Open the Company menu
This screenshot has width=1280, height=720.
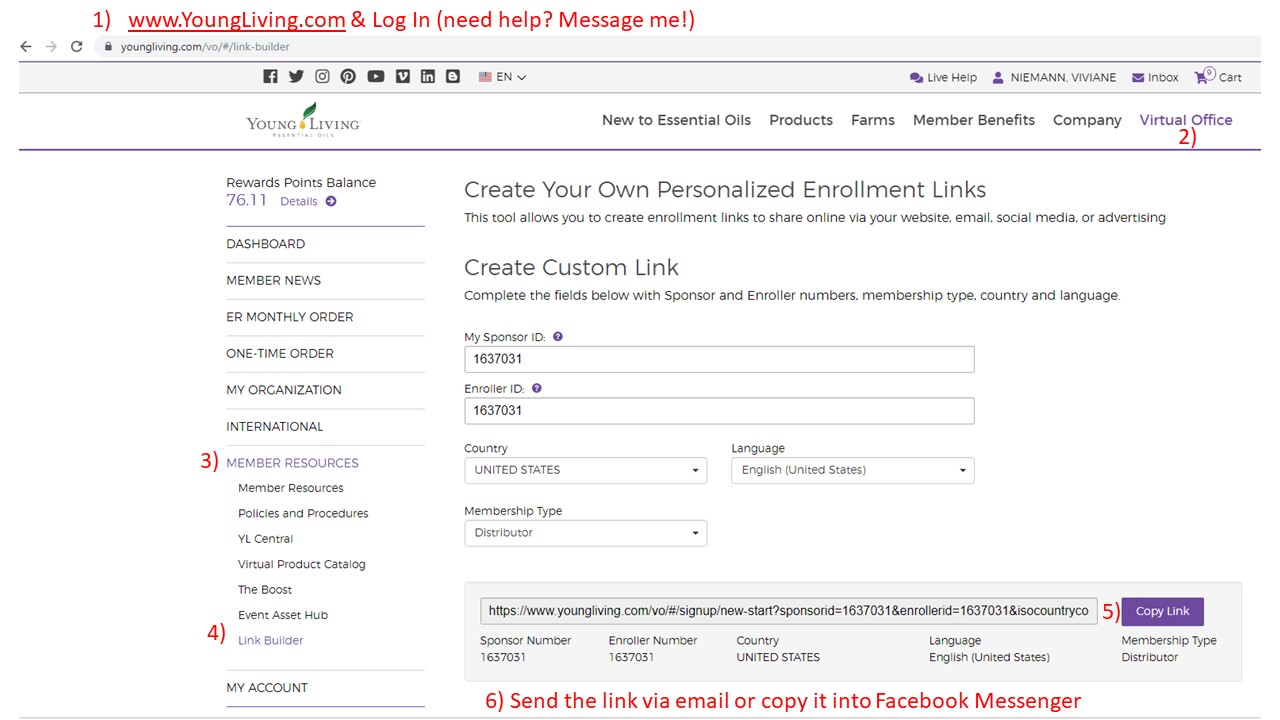[1087, 120]
